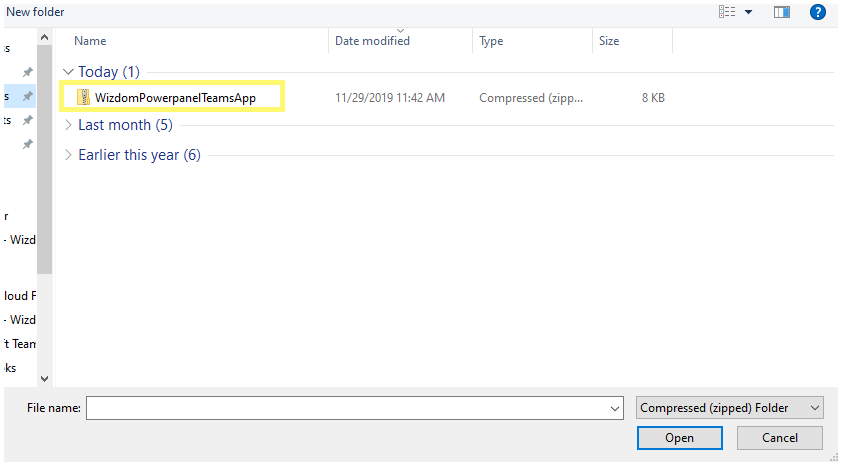Expand the Last month group
This screenshot has width=845, height=468.
[x=67, y=125]
